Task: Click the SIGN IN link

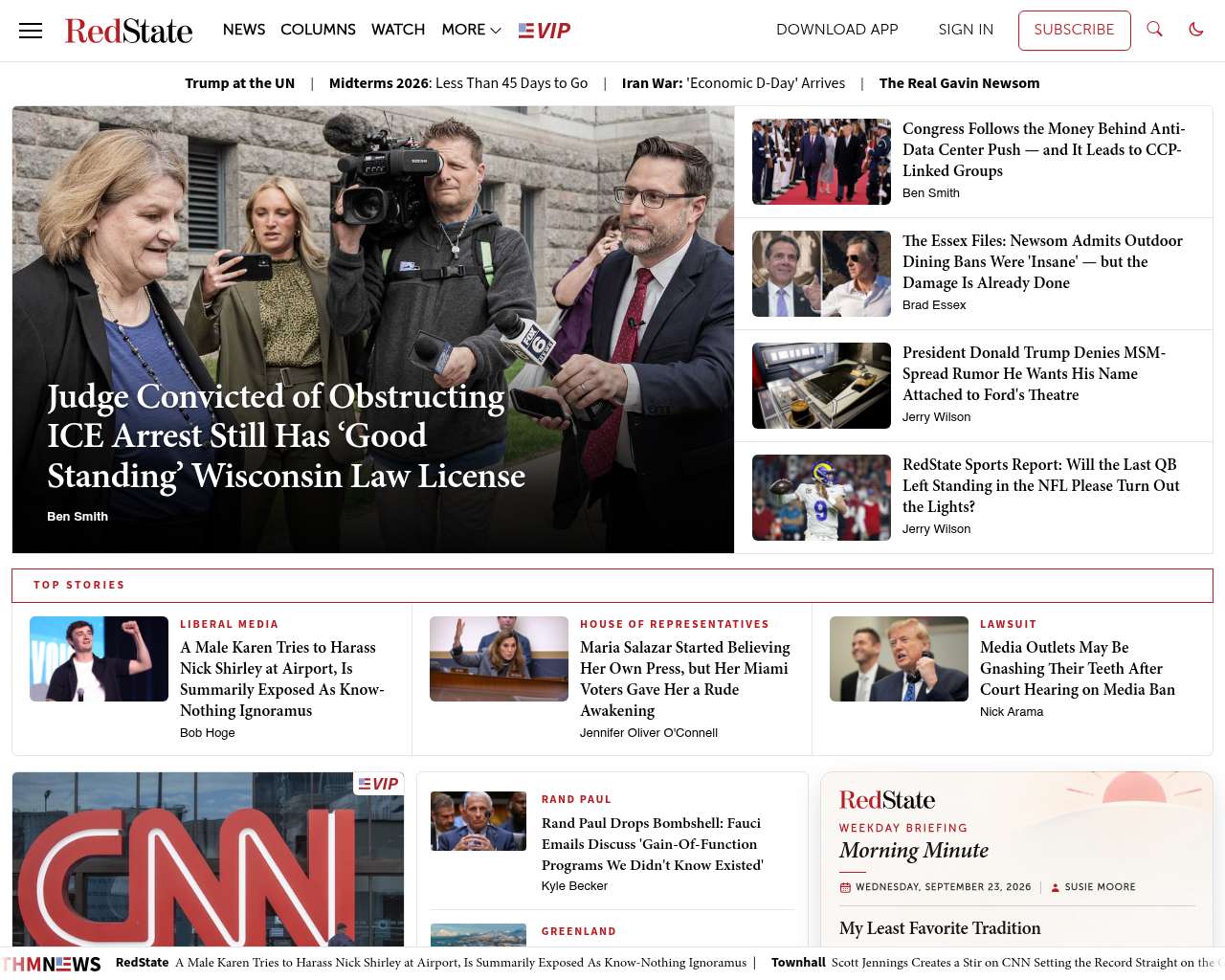Action: (966, 30)
